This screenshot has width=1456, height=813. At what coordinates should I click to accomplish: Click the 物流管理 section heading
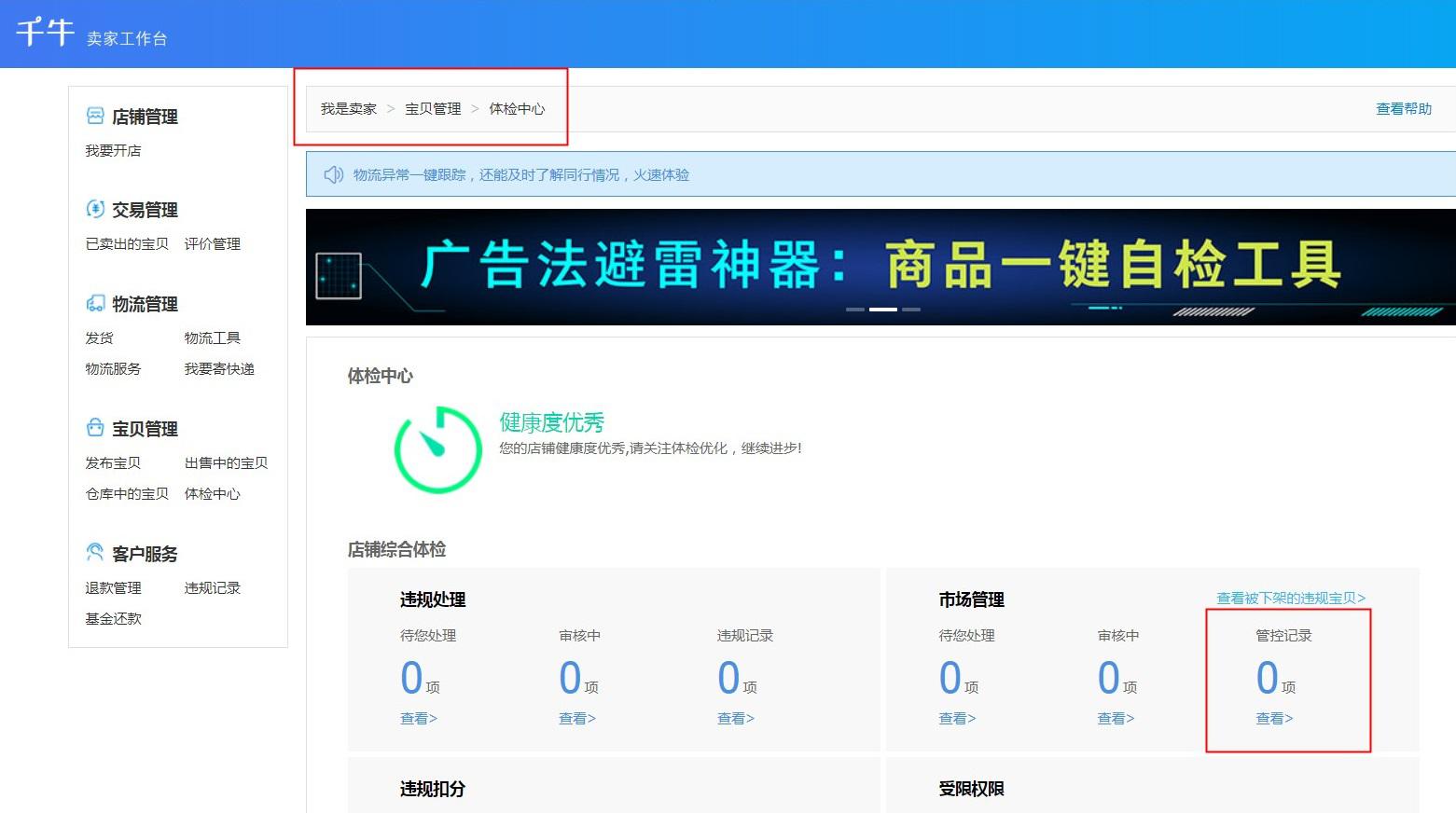coord(145,304)
